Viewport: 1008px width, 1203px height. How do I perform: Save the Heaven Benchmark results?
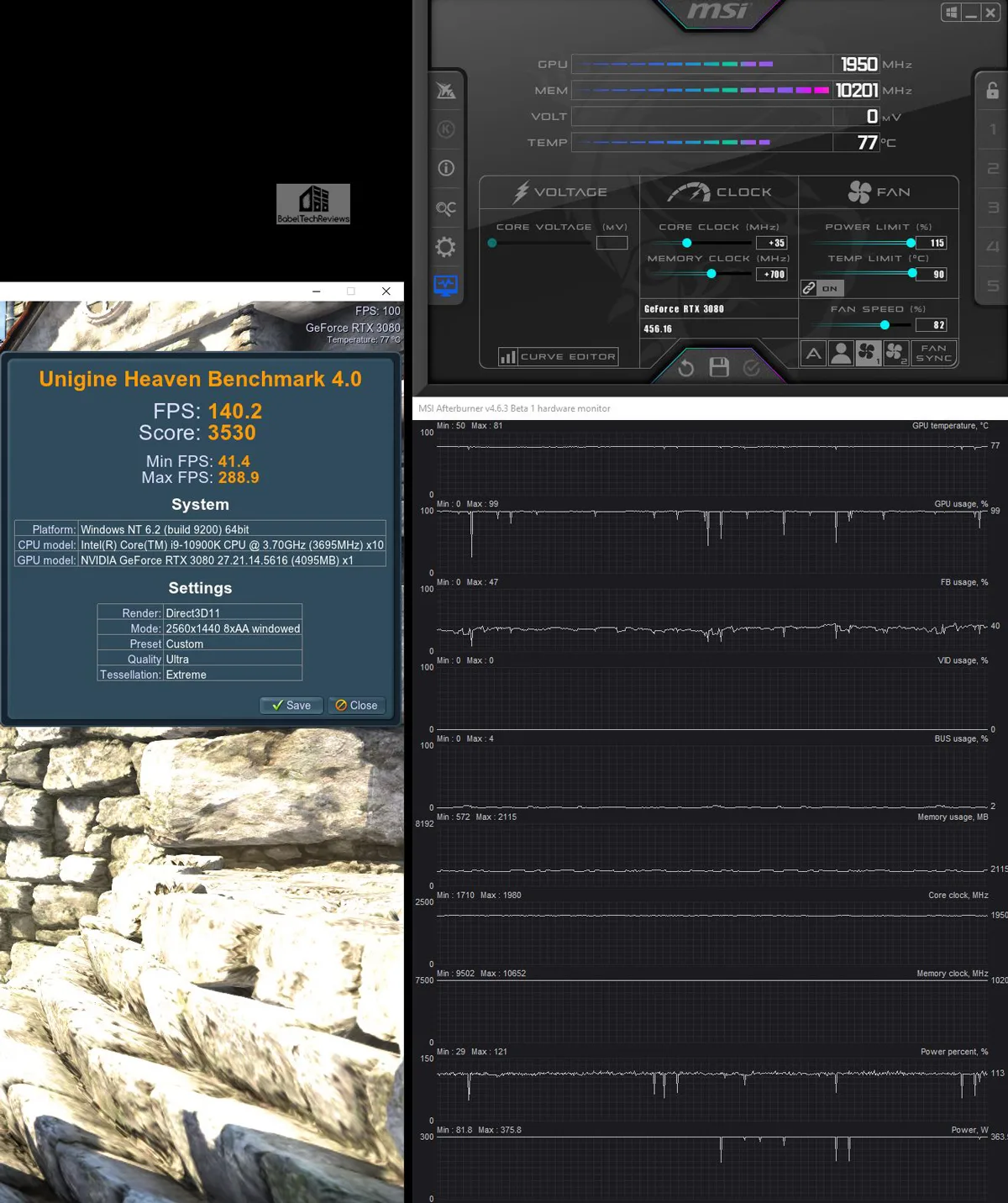click(291, 706)
